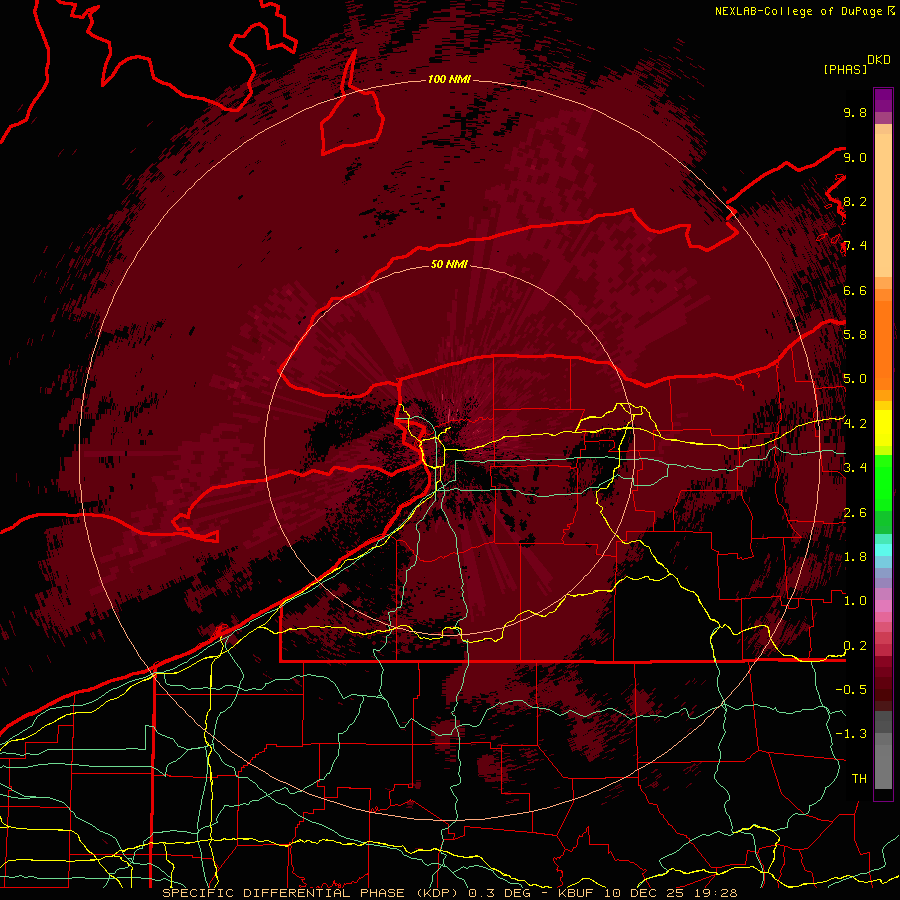Viewport: 900px width, 900px height.
Task: Click the 8.2 legend value
Action: 855,201
